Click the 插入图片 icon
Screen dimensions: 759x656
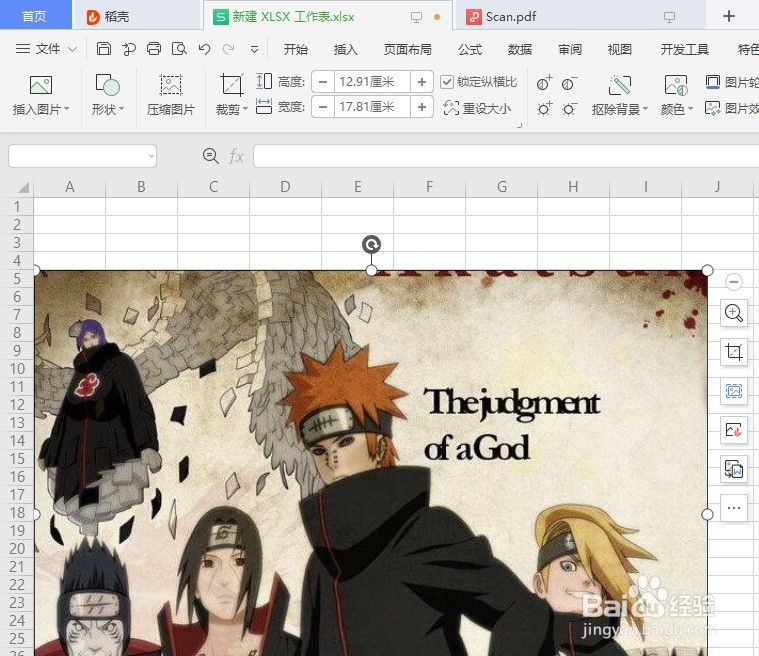click(41, 85)
